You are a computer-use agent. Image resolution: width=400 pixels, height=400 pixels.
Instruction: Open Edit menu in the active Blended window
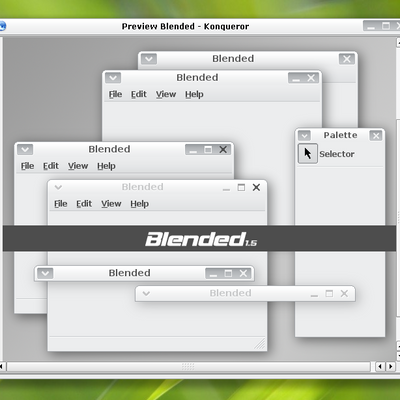(84, 204)
